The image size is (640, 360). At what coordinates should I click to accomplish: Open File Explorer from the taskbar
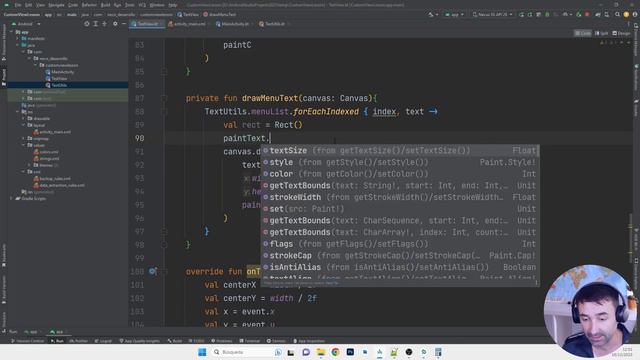[321, 352]
